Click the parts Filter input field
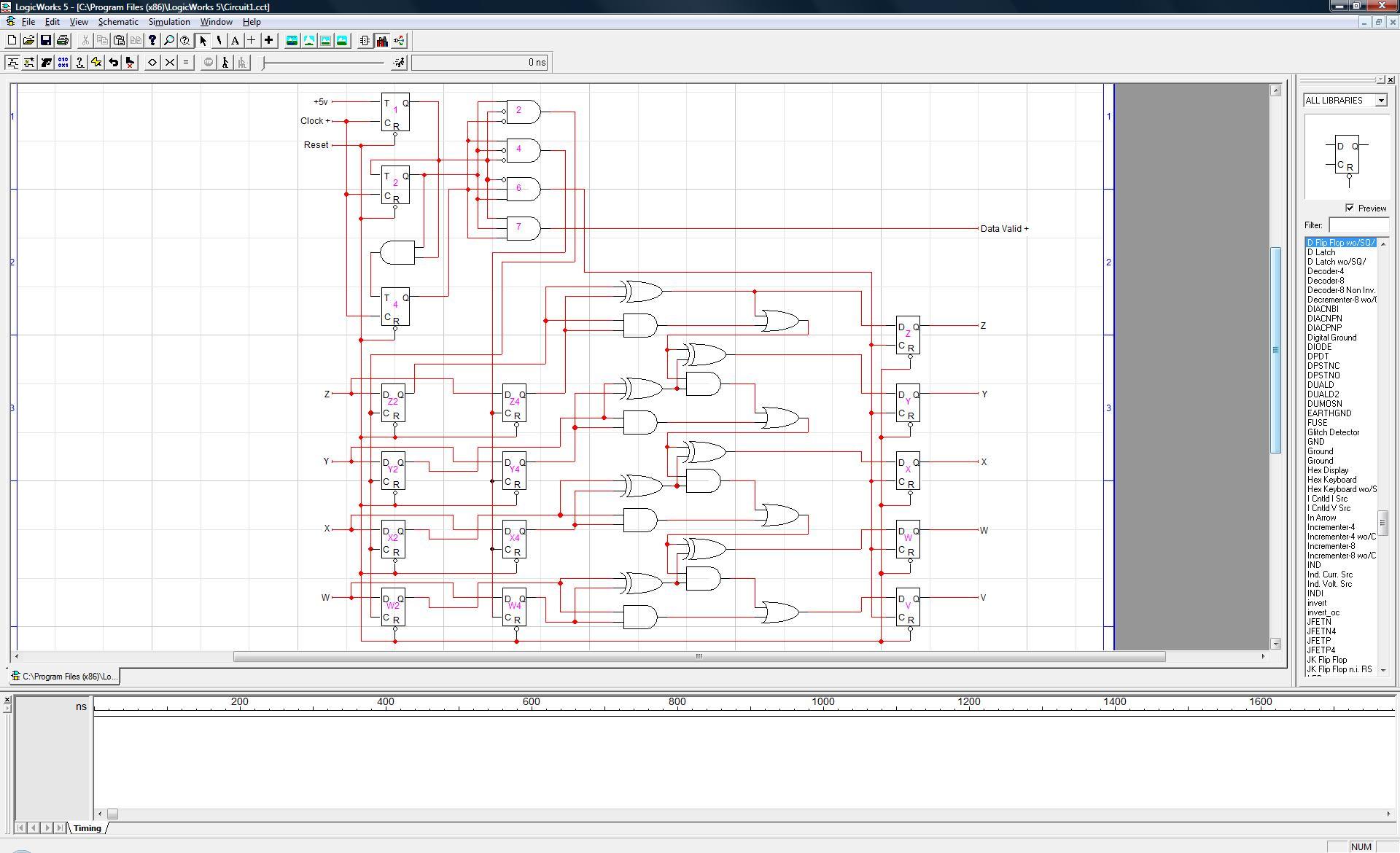This screenshot has width=1400, height=853. pyautogui.click(x=1358, y=225)
